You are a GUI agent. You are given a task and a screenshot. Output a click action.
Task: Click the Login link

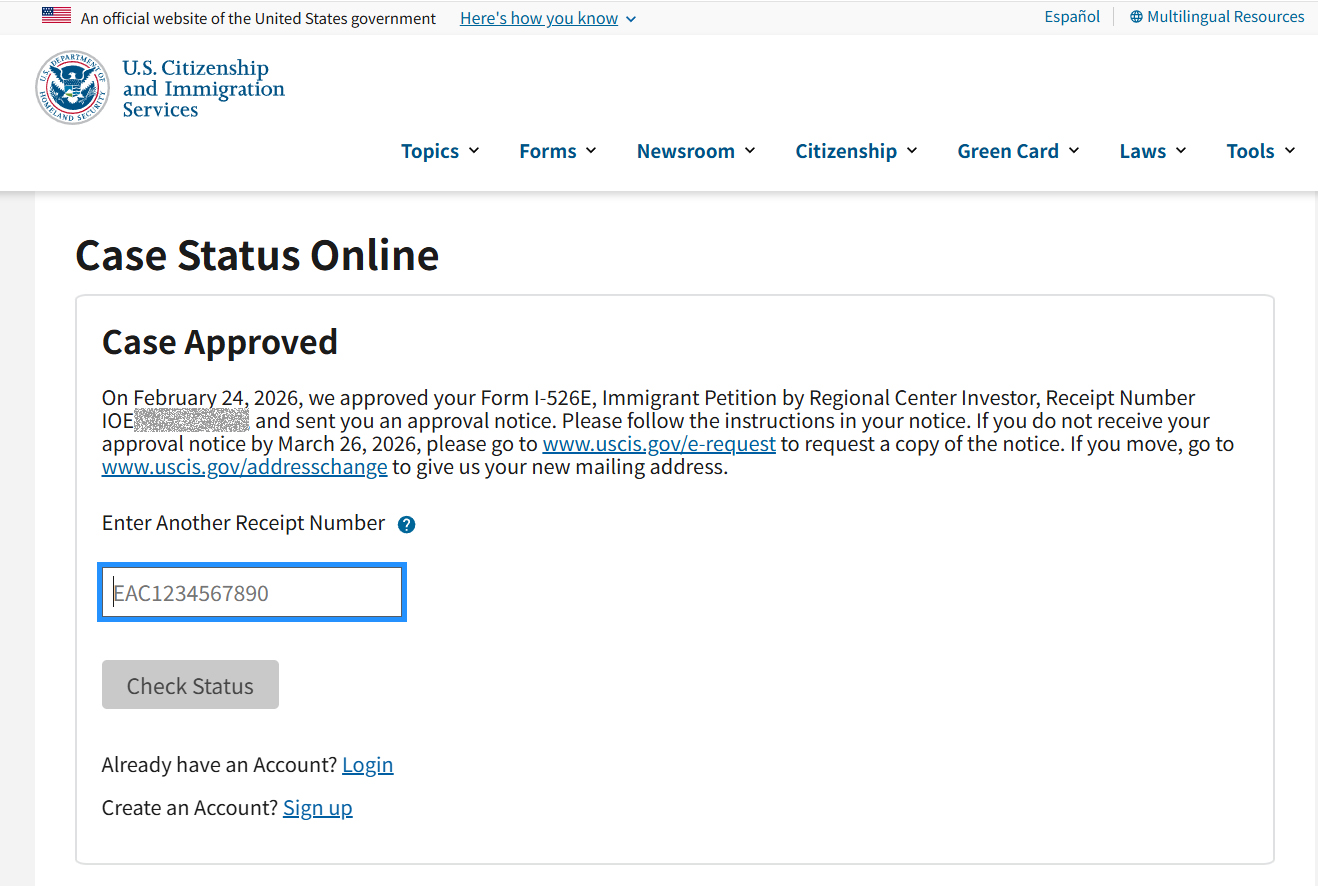(x=367, y=765)
